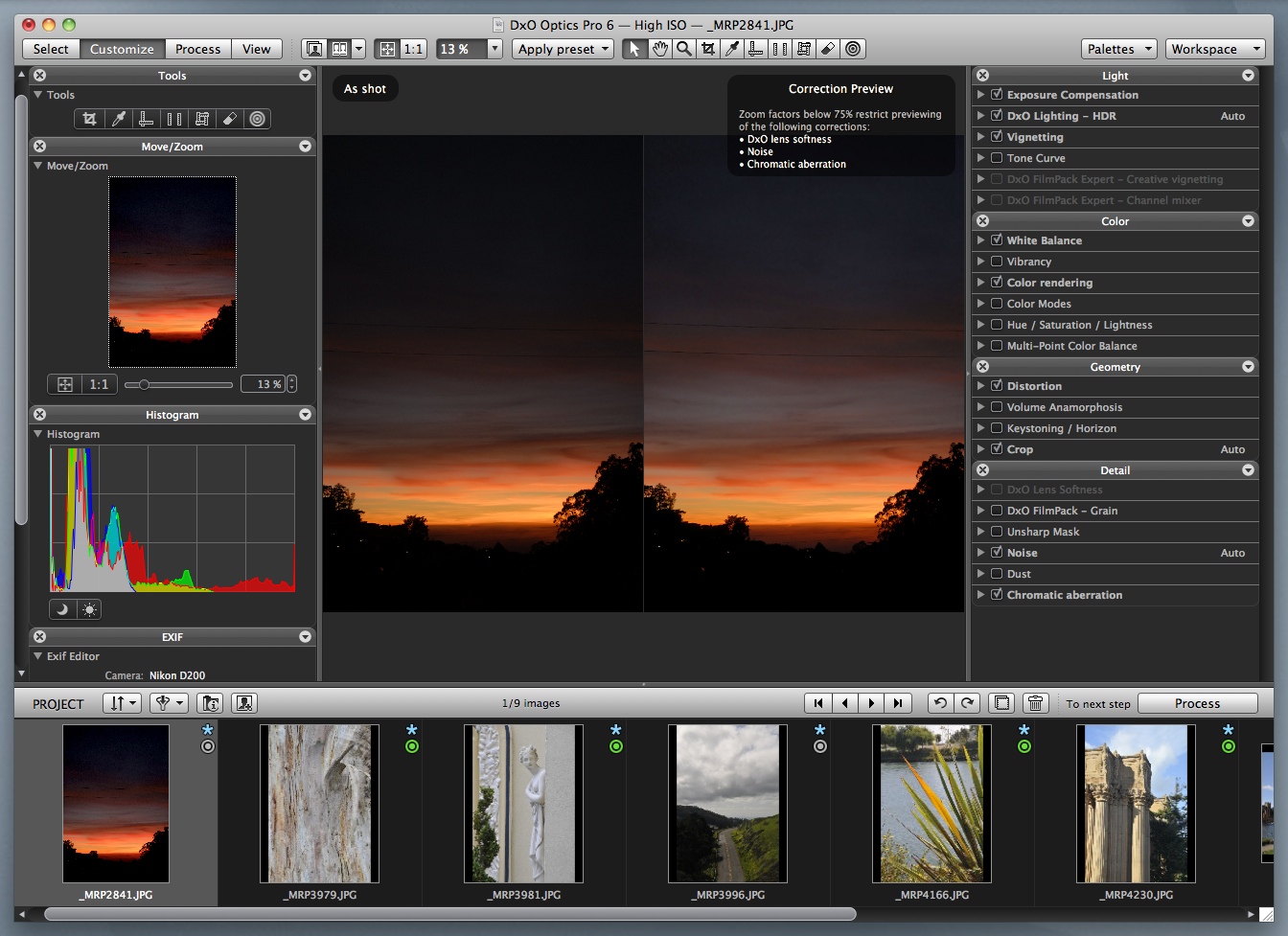Jump to last image in project
Image resolution: width=1288 pixels, height=936 pixels.
pyautogui.click(x=897, y=703)
